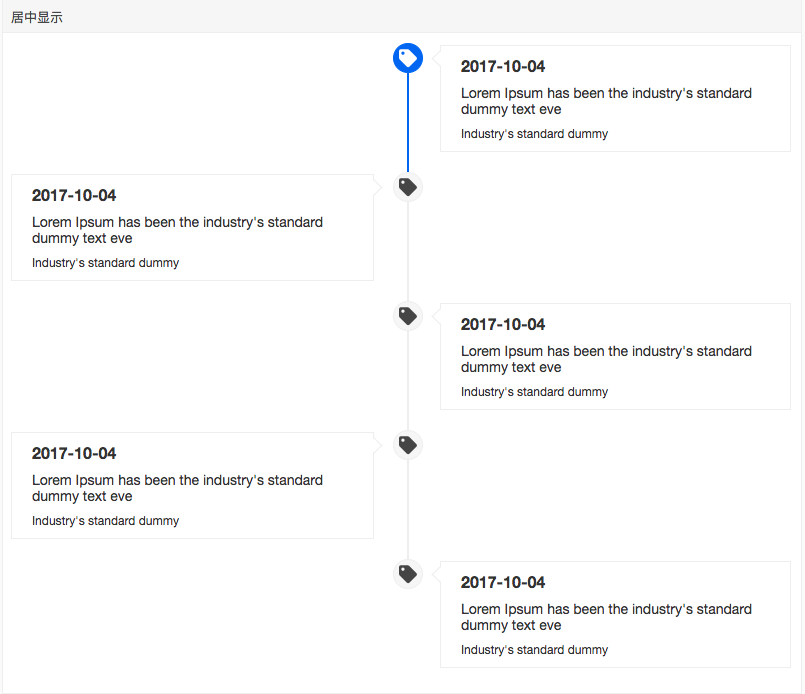Click the 2017-10-04 date in the fifth card
This screenshot has width=805, height=694.
[503, 583]
